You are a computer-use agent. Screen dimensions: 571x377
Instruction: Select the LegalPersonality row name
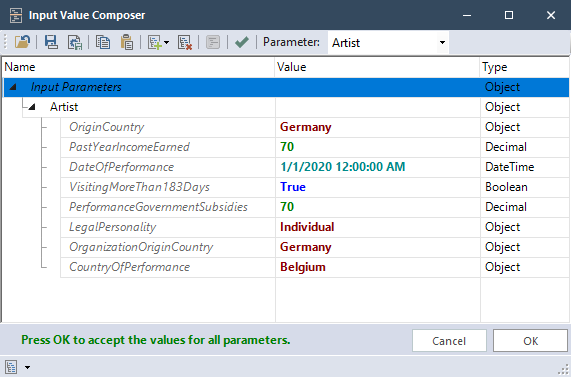coord(113,227)
